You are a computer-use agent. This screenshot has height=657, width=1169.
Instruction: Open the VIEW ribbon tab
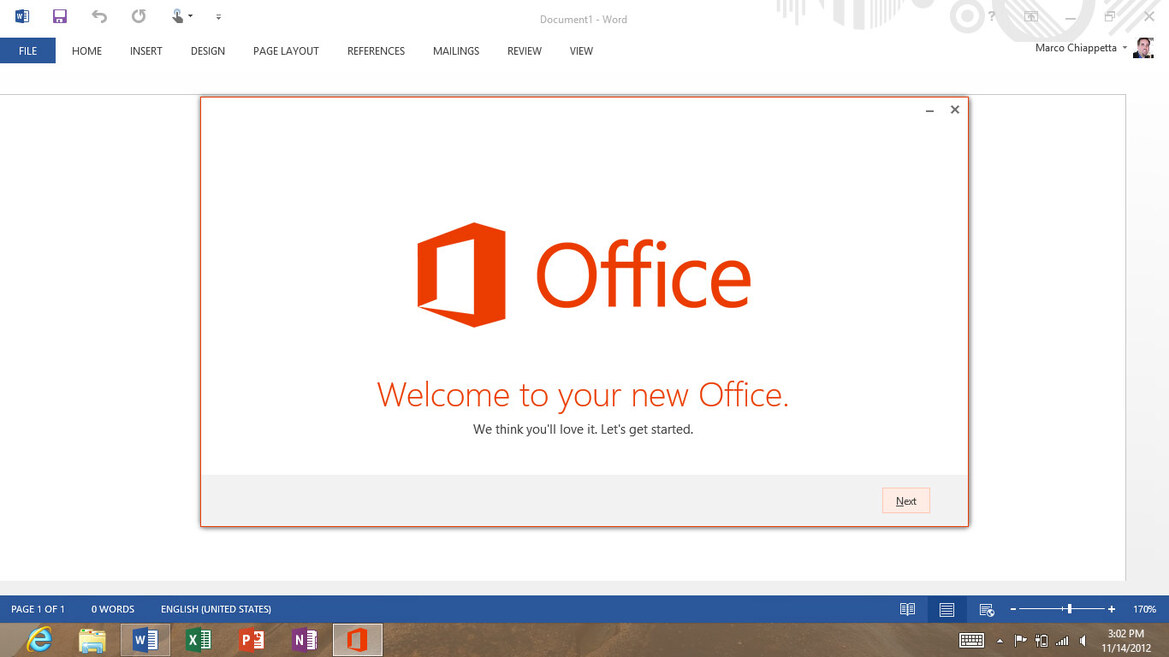581,51
